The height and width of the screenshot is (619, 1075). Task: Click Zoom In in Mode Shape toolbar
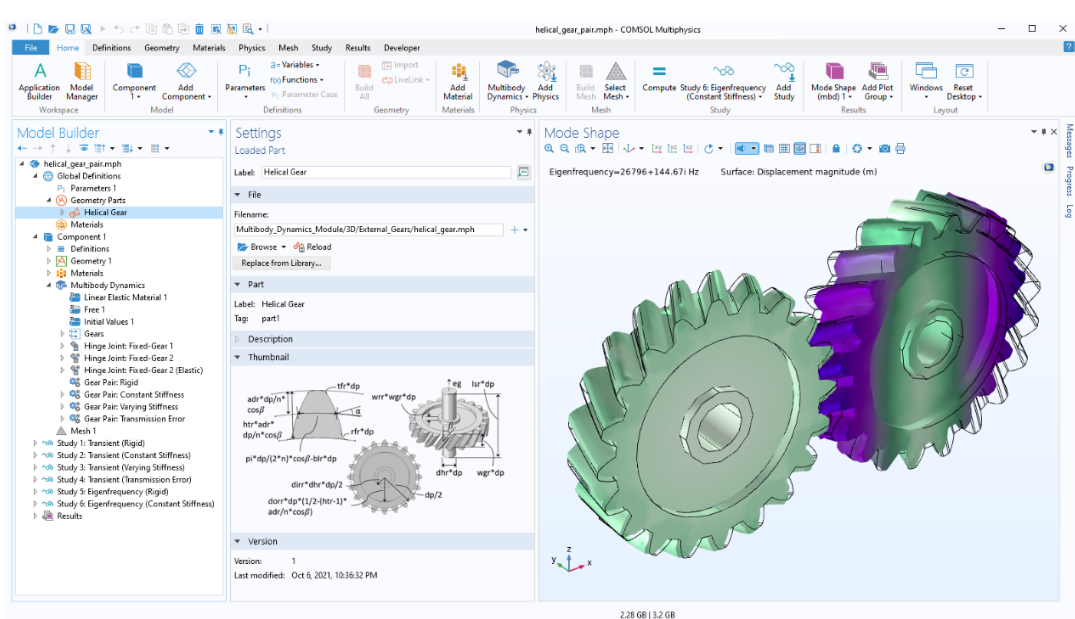pos(549,149)
